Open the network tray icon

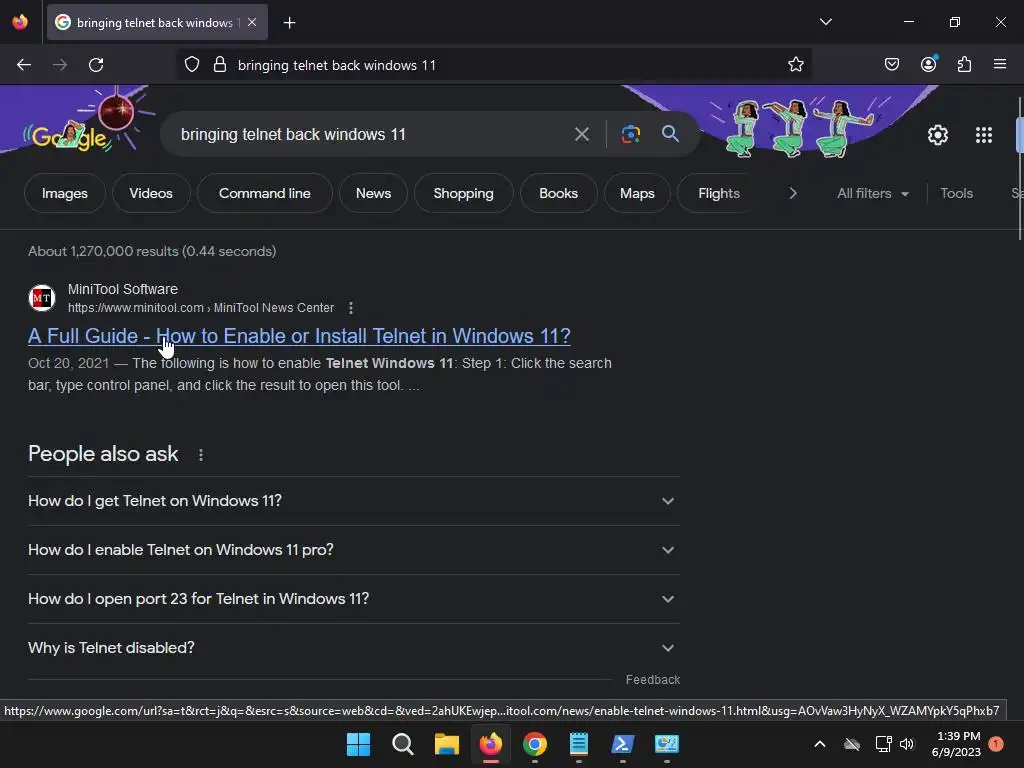coord(883,744)
